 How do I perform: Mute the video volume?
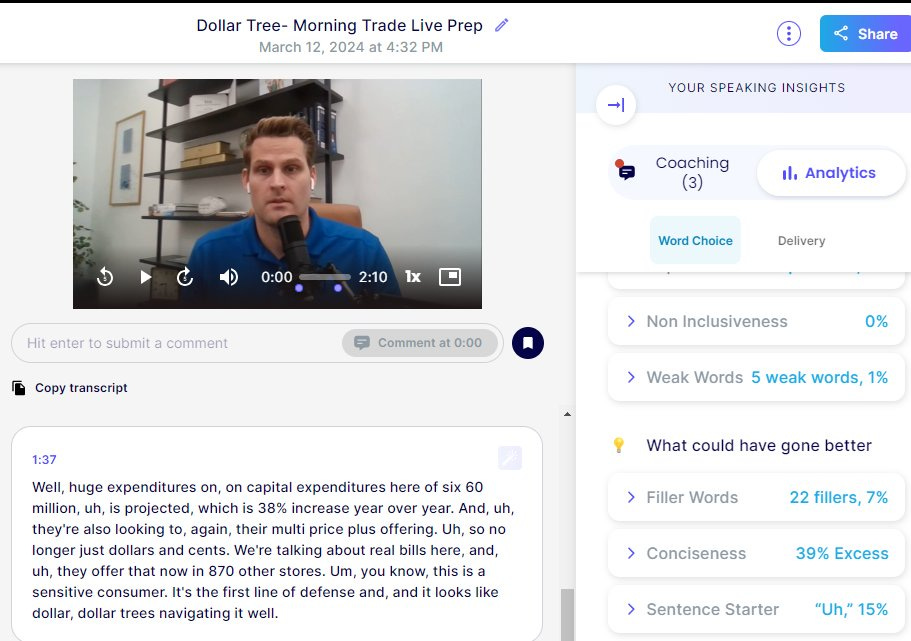pos(228,277)
